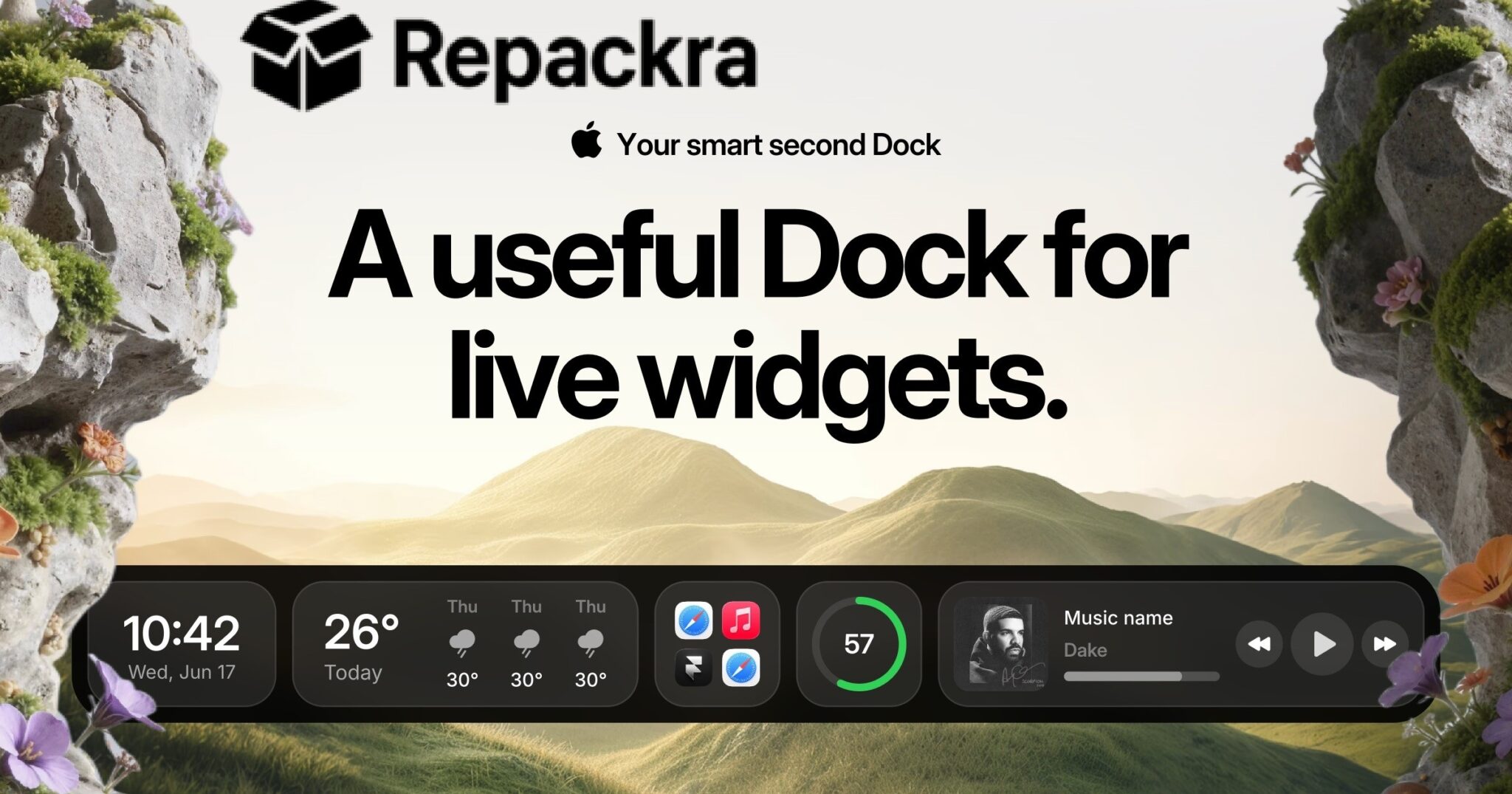Open the Framer app icon
The height and width of the screenshot is (794, 1512).
click(x=693, y=668)
